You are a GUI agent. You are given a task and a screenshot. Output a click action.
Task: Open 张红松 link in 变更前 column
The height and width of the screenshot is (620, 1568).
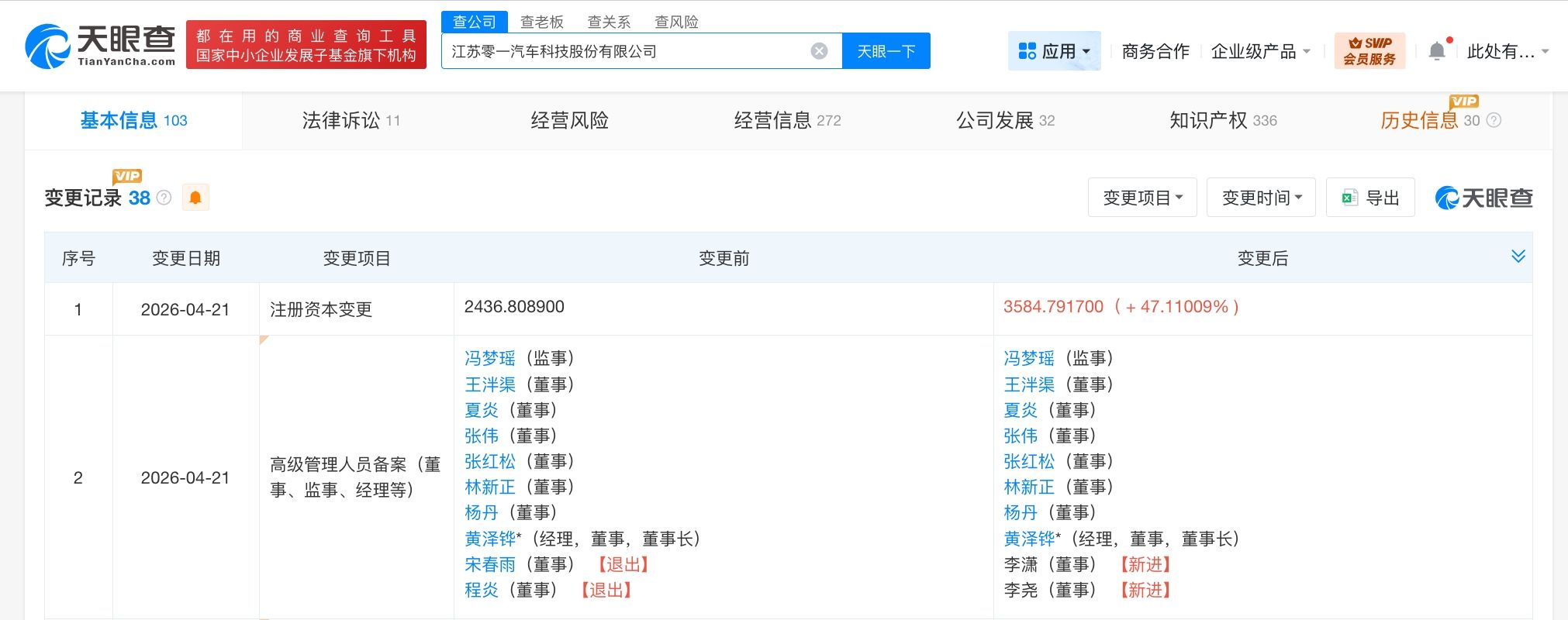pos(489,461)
